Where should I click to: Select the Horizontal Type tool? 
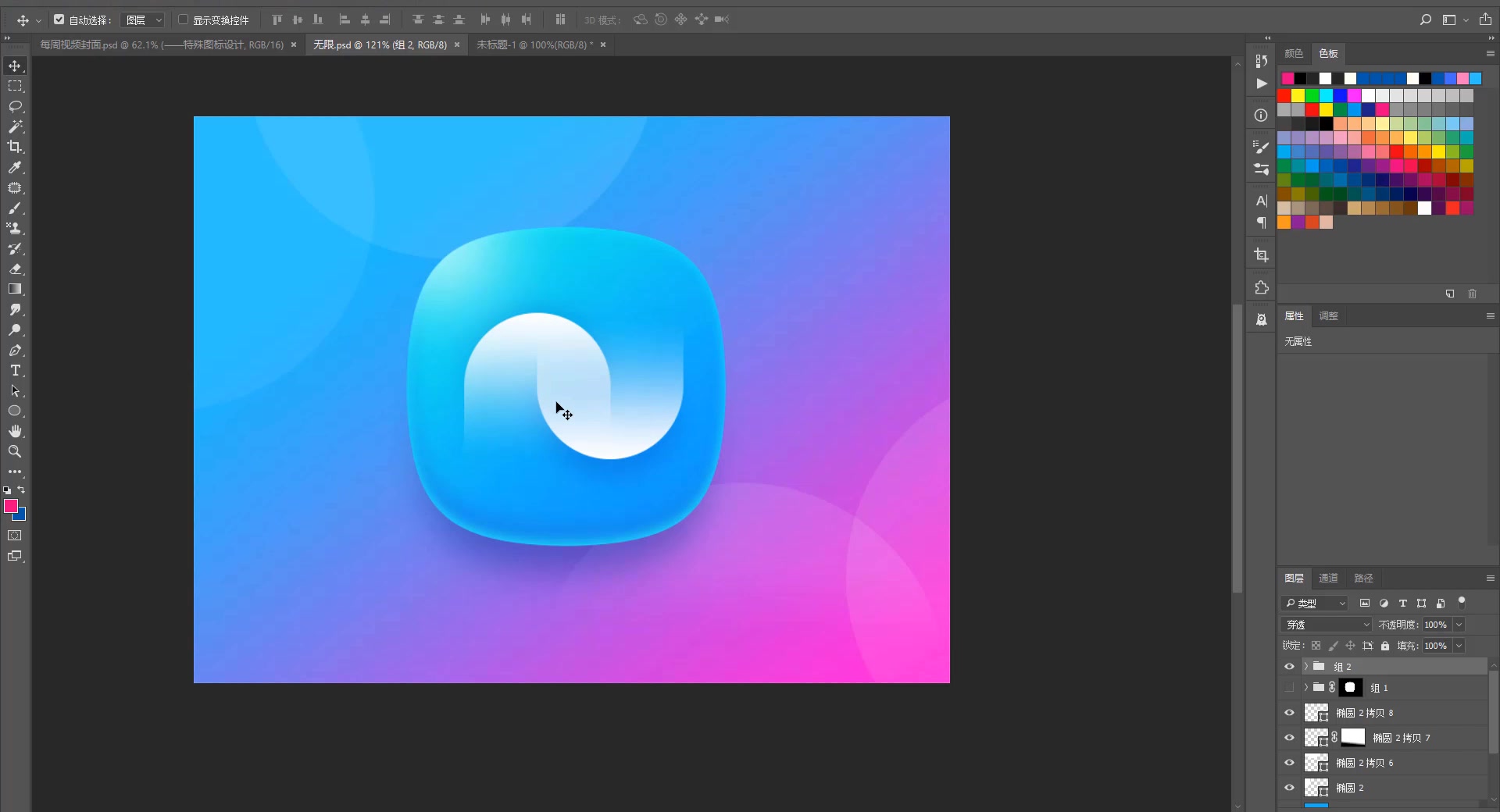point(15,370)
